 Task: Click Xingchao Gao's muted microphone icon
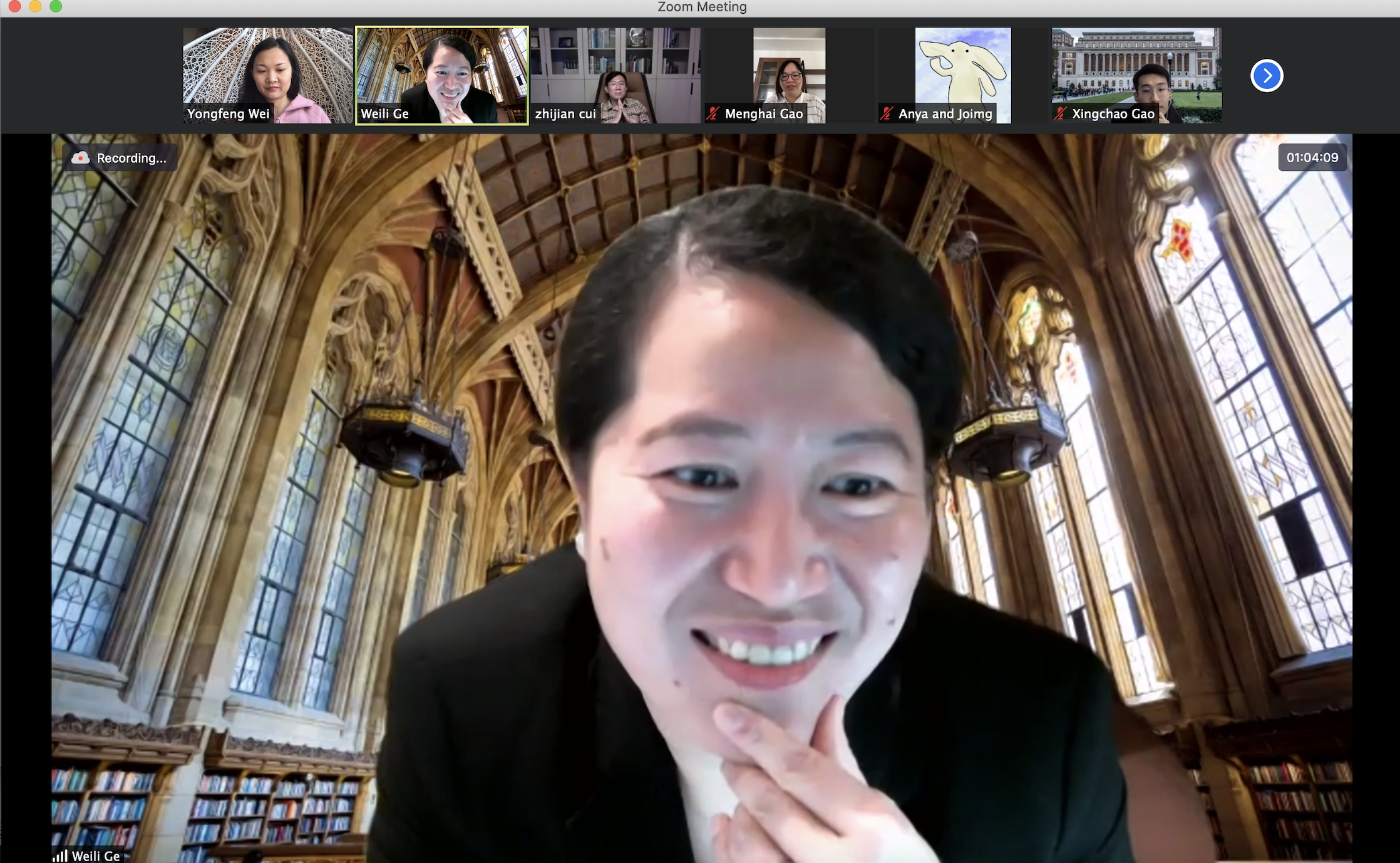(x=1060, y=114)
